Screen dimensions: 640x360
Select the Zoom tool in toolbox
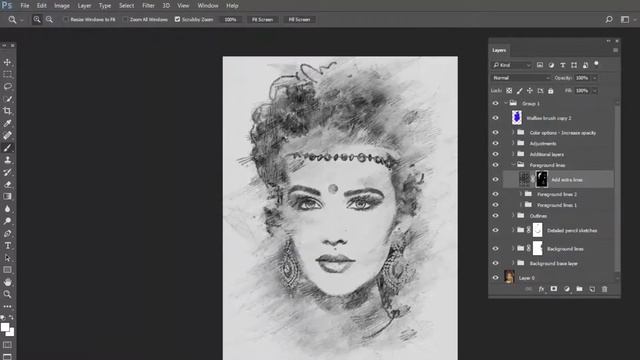pyautogui.click(x=7, y=294)
